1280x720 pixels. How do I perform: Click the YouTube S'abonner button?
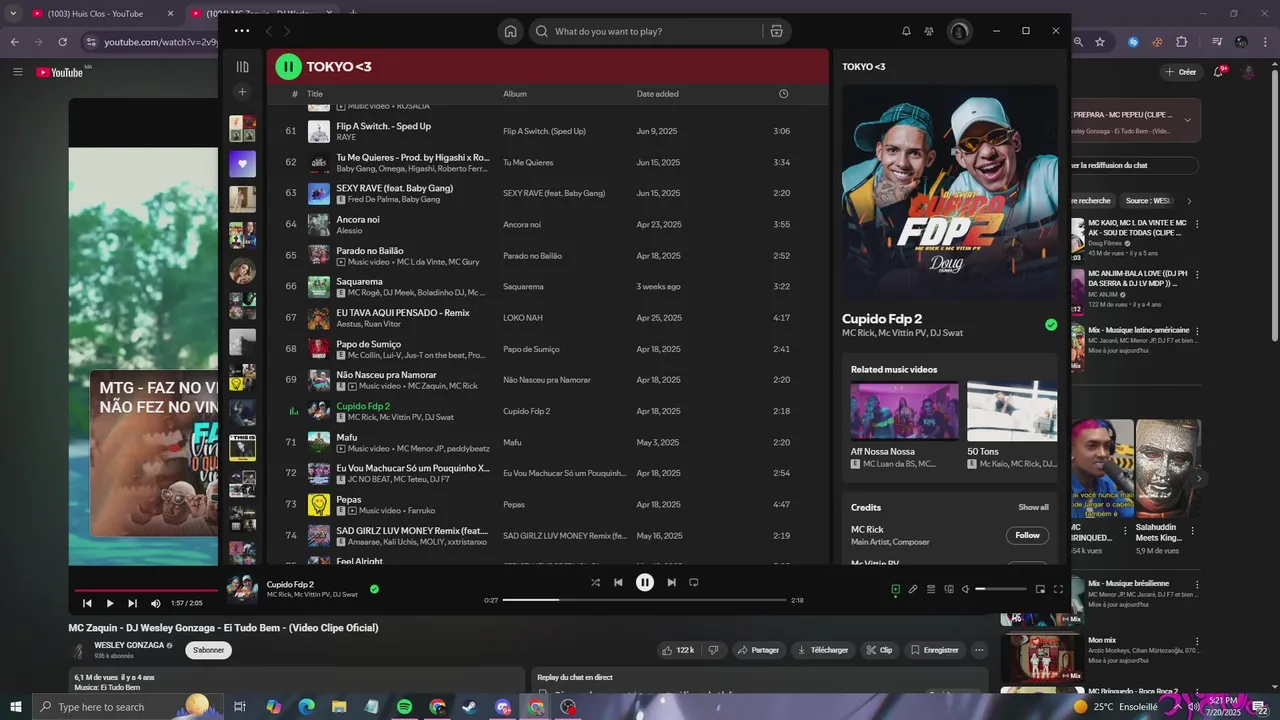(x=208, y=650)
